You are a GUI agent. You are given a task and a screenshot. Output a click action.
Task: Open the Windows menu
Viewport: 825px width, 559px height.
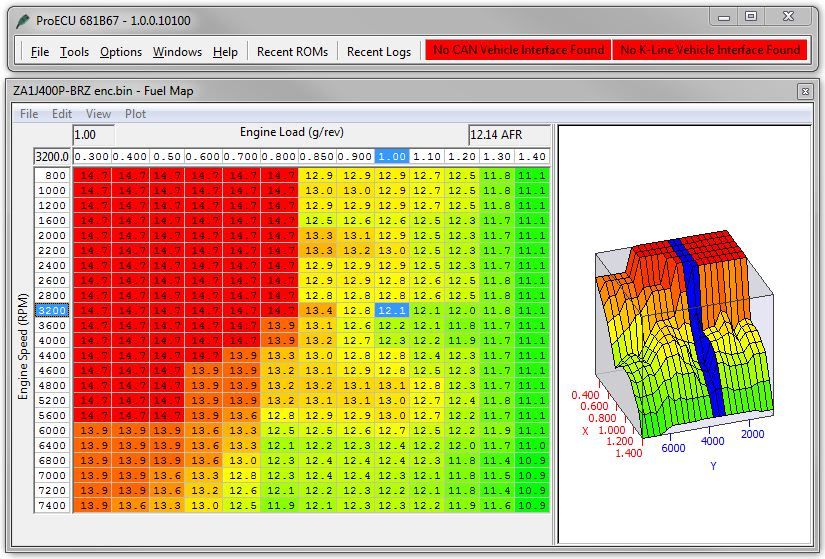177,51
